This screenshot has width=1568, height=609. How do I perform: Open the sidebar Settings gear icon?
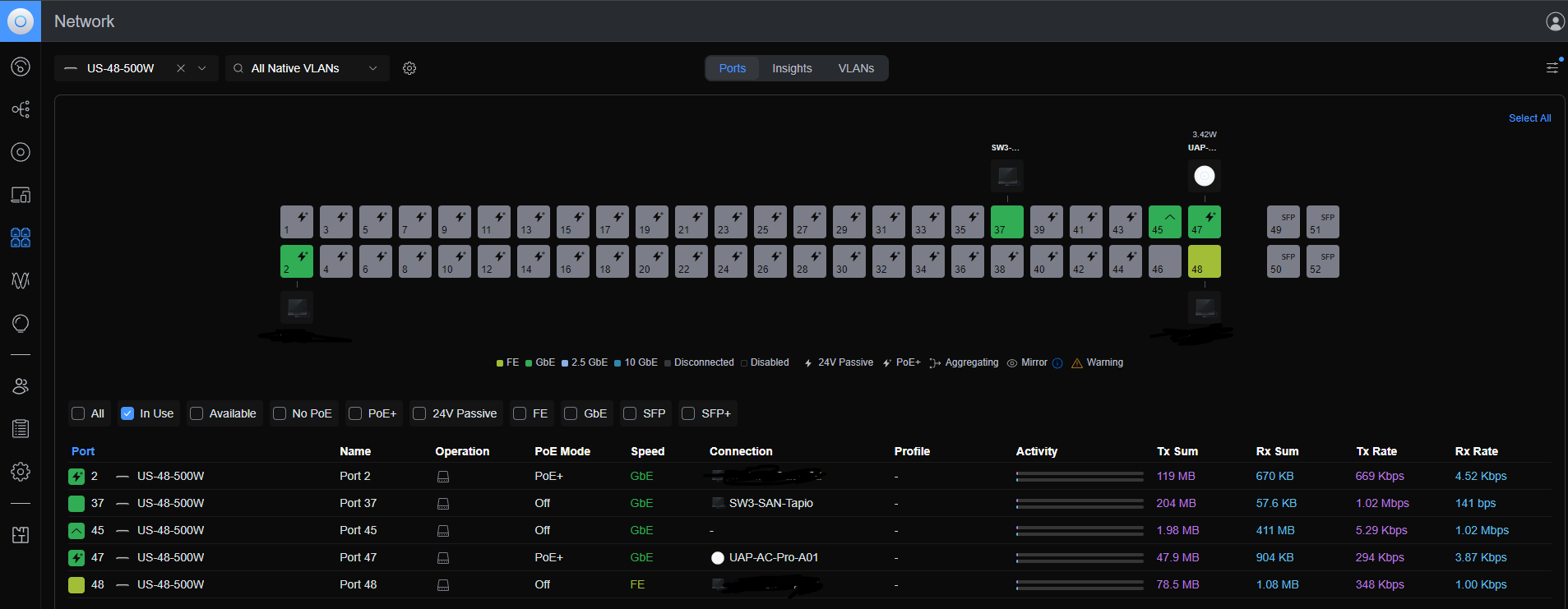pos(21,471)
